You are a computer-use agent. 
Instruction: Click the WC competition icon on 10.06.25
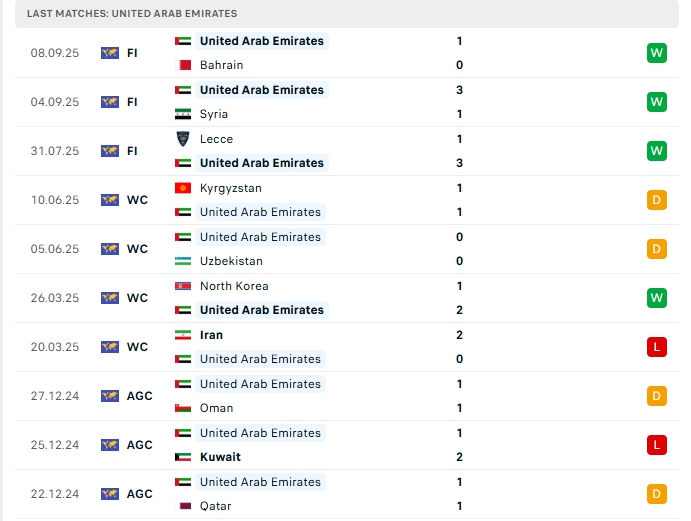pos(110,200)
